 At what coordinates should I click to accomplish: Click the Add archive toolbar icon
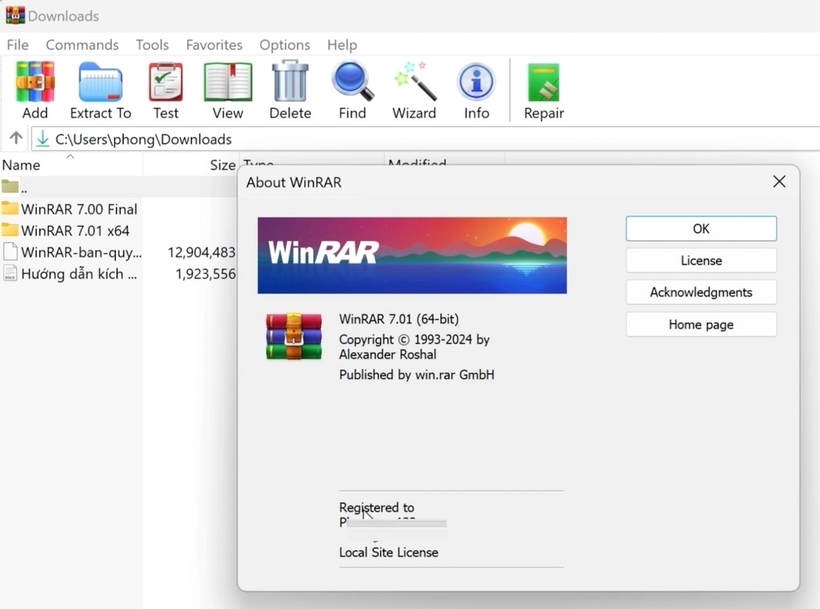pos(35,90)
